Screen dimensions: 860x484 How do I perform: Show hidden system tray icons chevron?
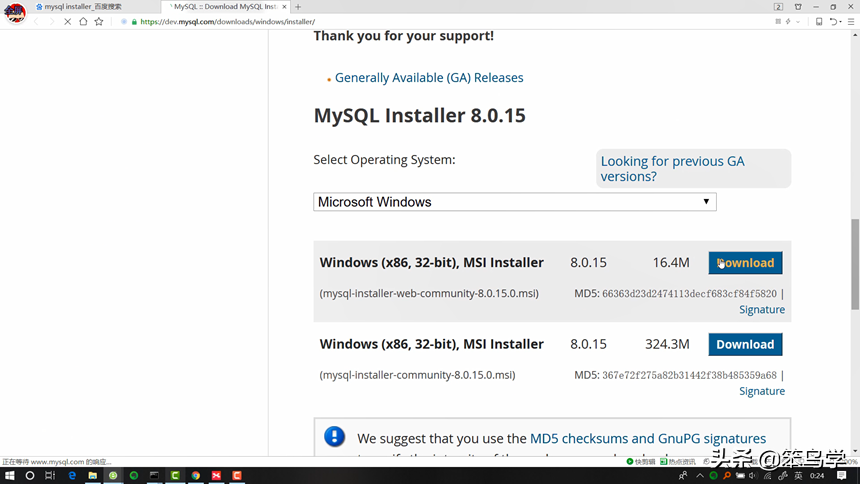click(700, 476)
